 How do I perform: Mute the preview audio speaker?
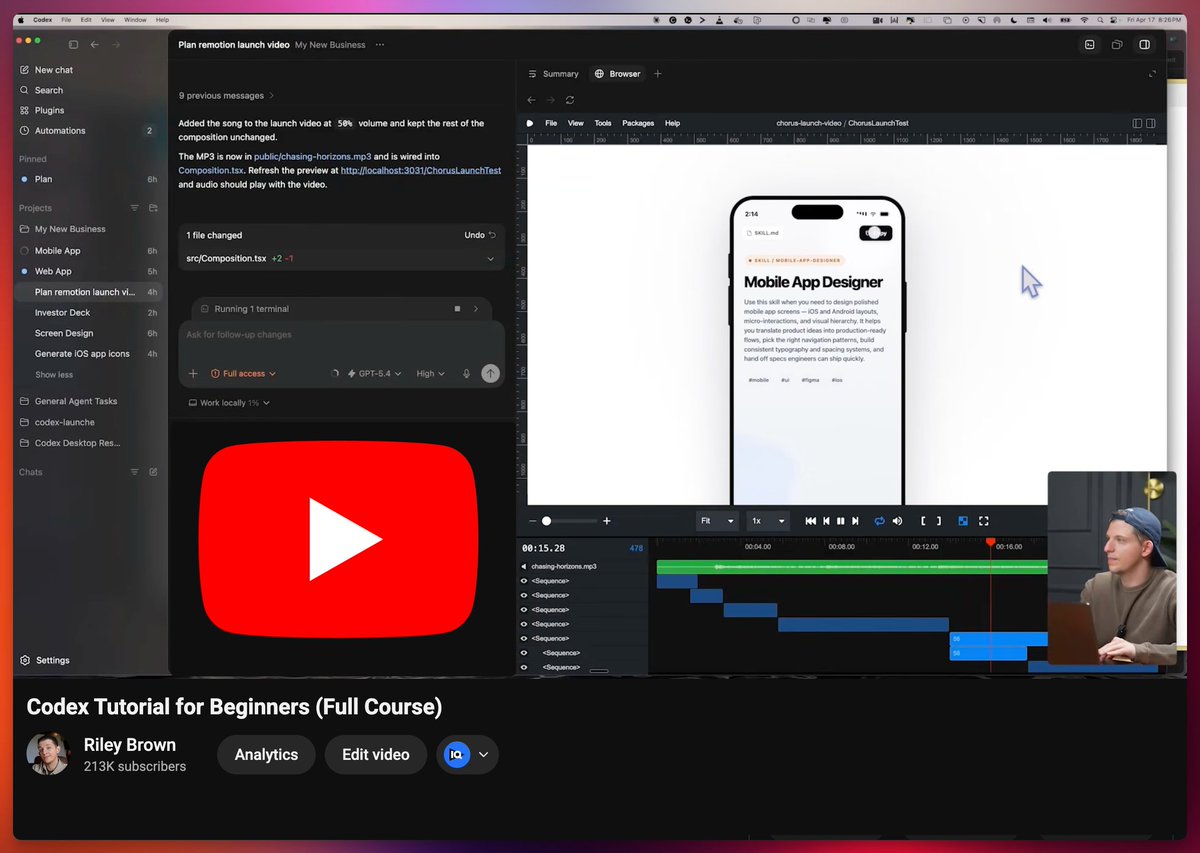pyautogui.click(x=897, y=521)
